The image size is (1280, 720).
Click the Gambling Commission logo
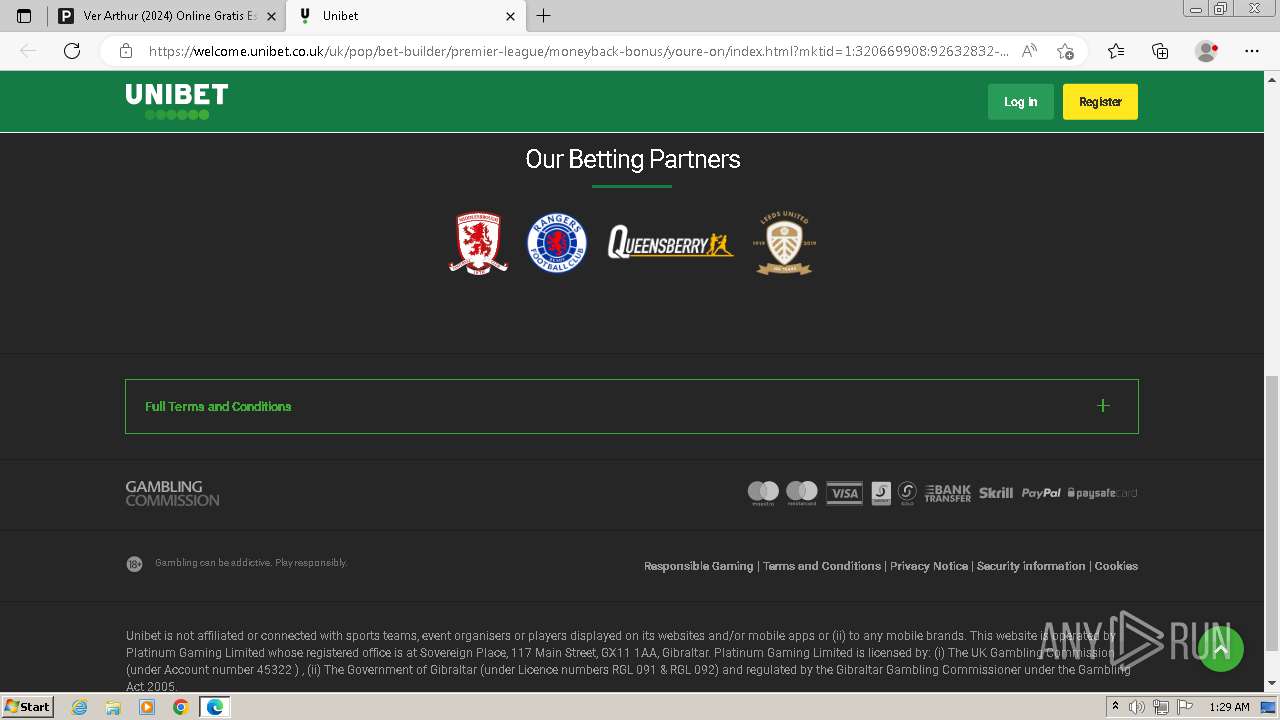pyautogui.click(x=172, y=493)
